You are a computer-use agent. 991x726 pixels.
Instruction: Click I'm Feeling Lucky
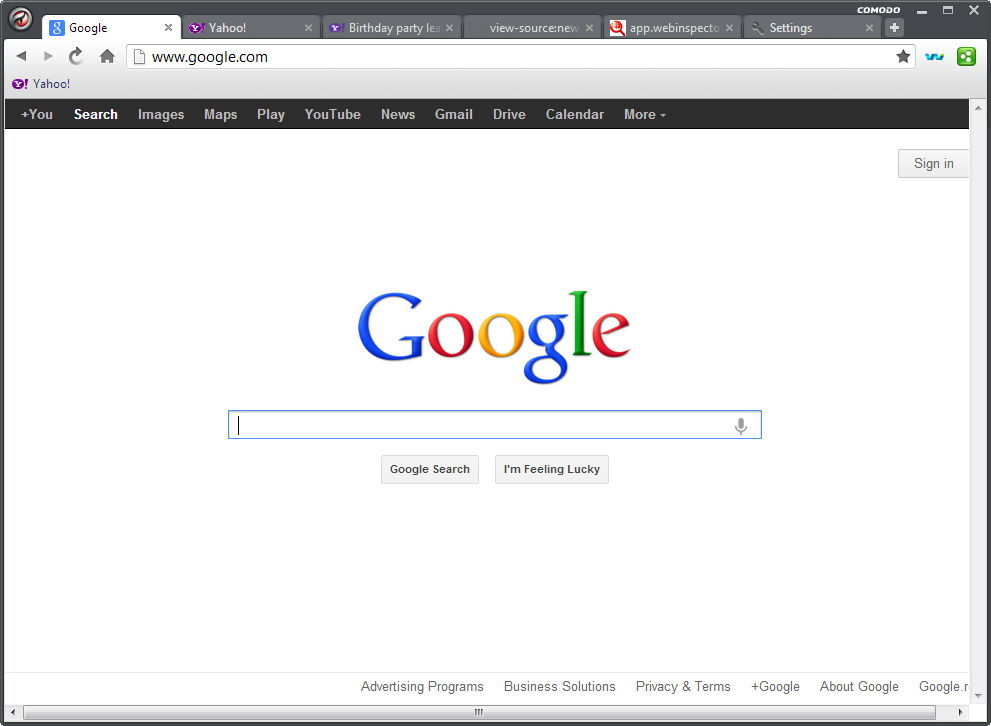(x=551, y=469)
